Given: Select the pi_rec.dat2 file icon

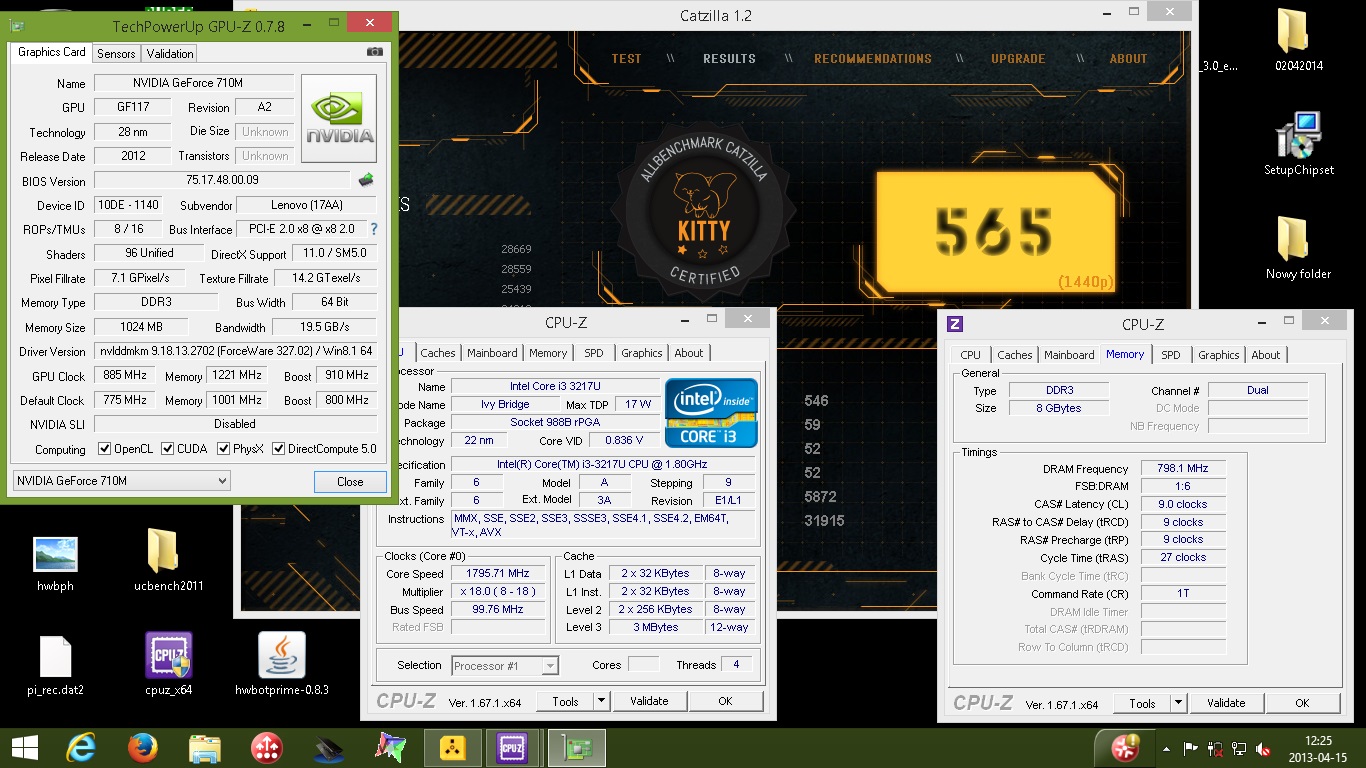Looking at the screenshot, I should coord(55,666).
